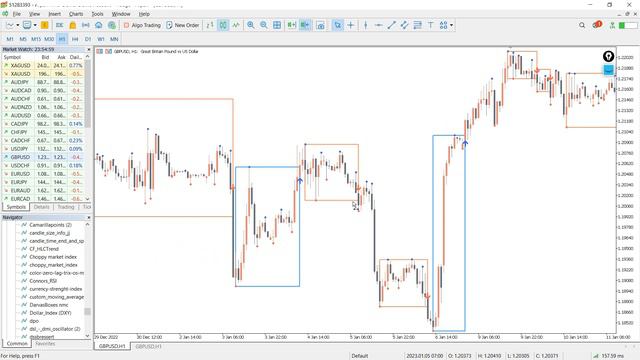
Task: Open the Insert menu
Action: (54, 14)
